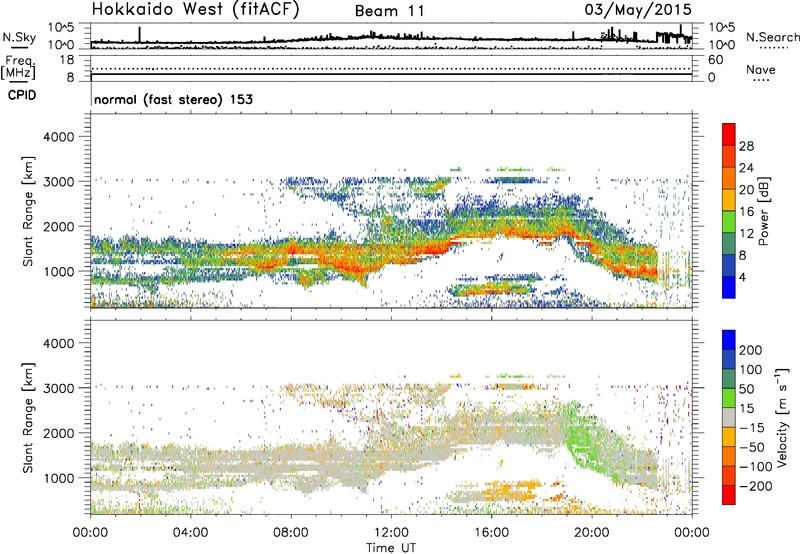Click the 'Nave' legend label

761,70
